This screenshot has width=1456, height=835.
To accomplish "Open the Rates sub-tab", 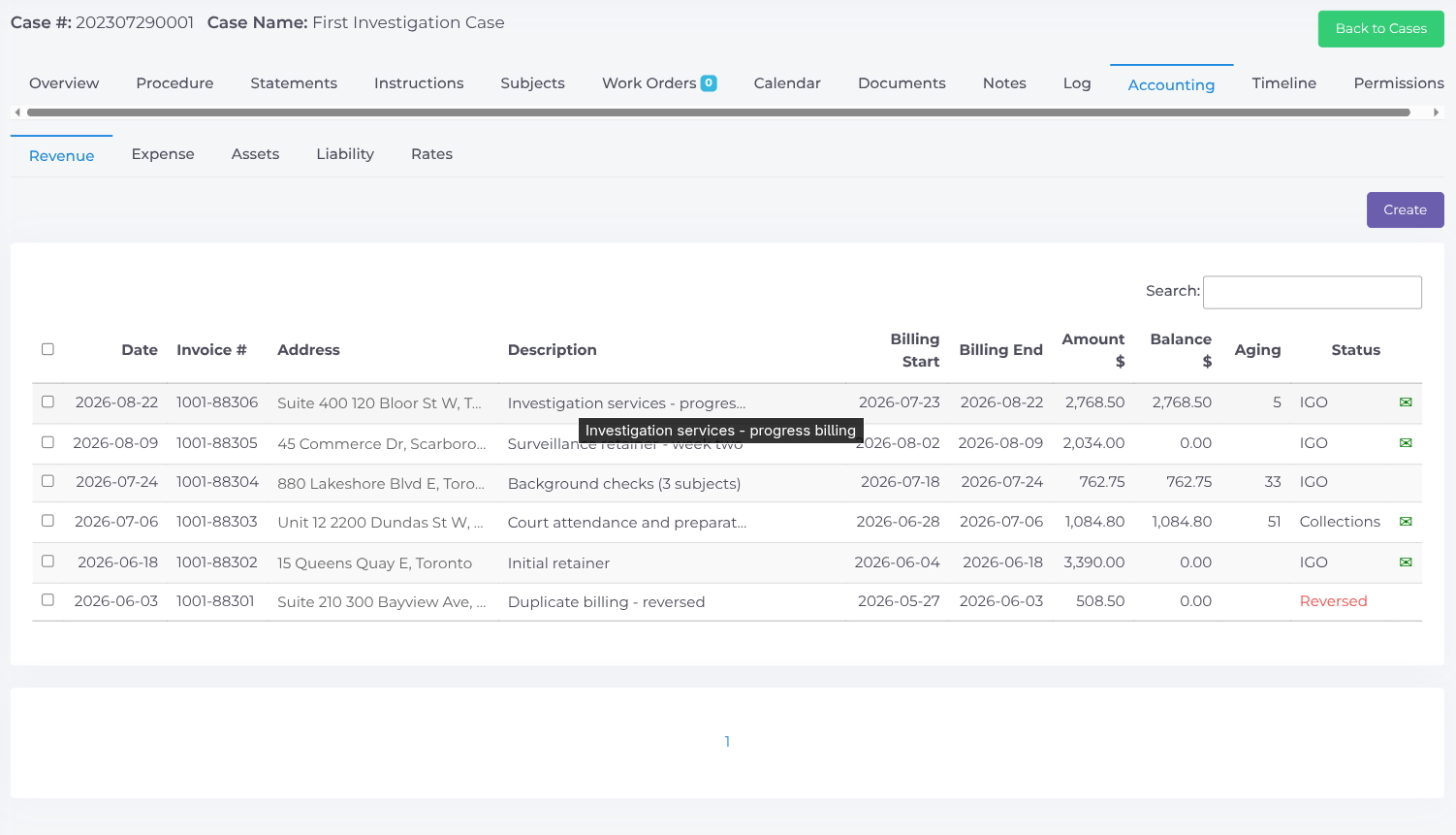I will (x=431, y=154).
